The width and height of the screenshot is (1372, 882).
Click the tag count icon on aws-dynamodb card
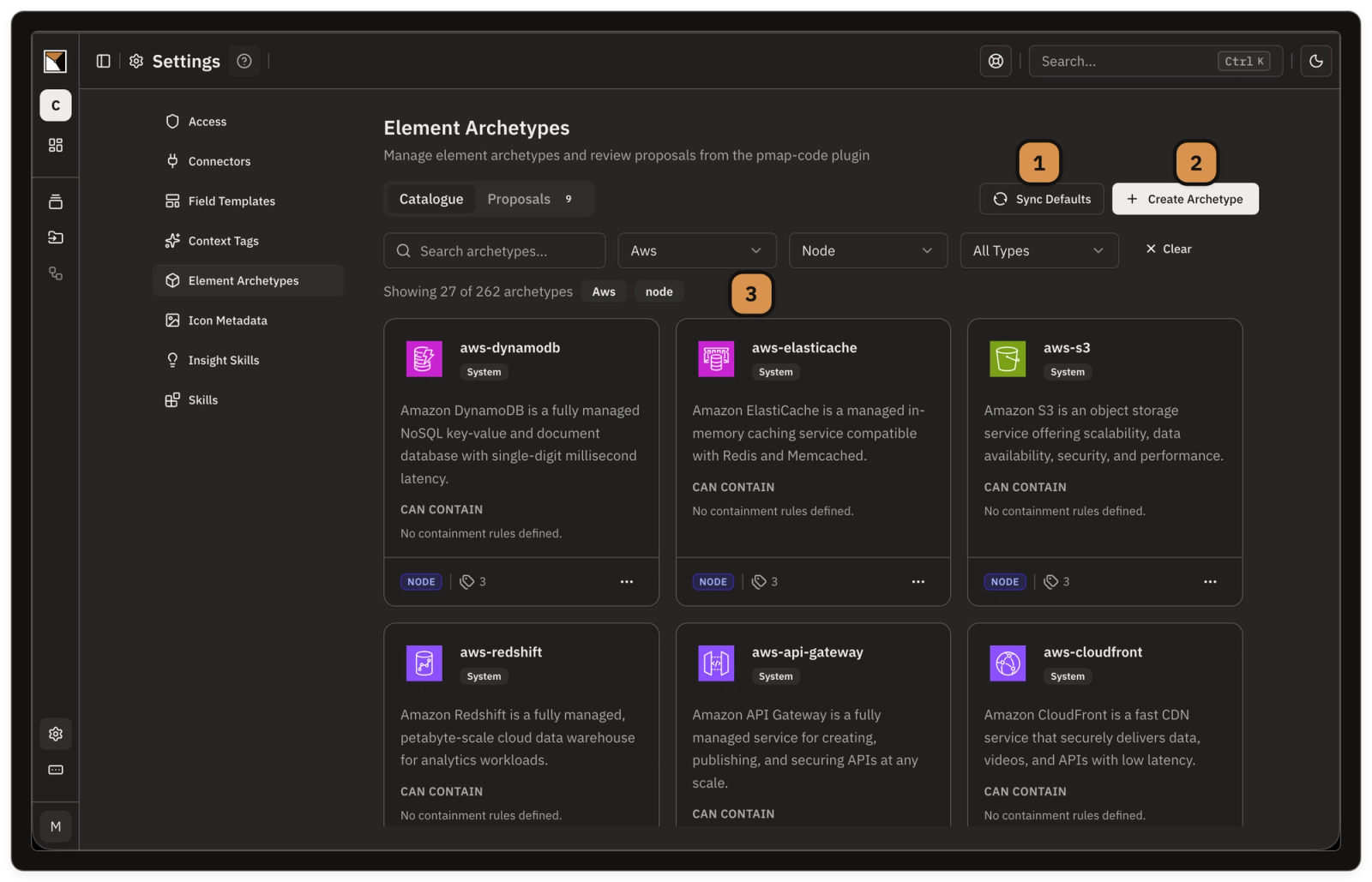[x=467, y=582]
